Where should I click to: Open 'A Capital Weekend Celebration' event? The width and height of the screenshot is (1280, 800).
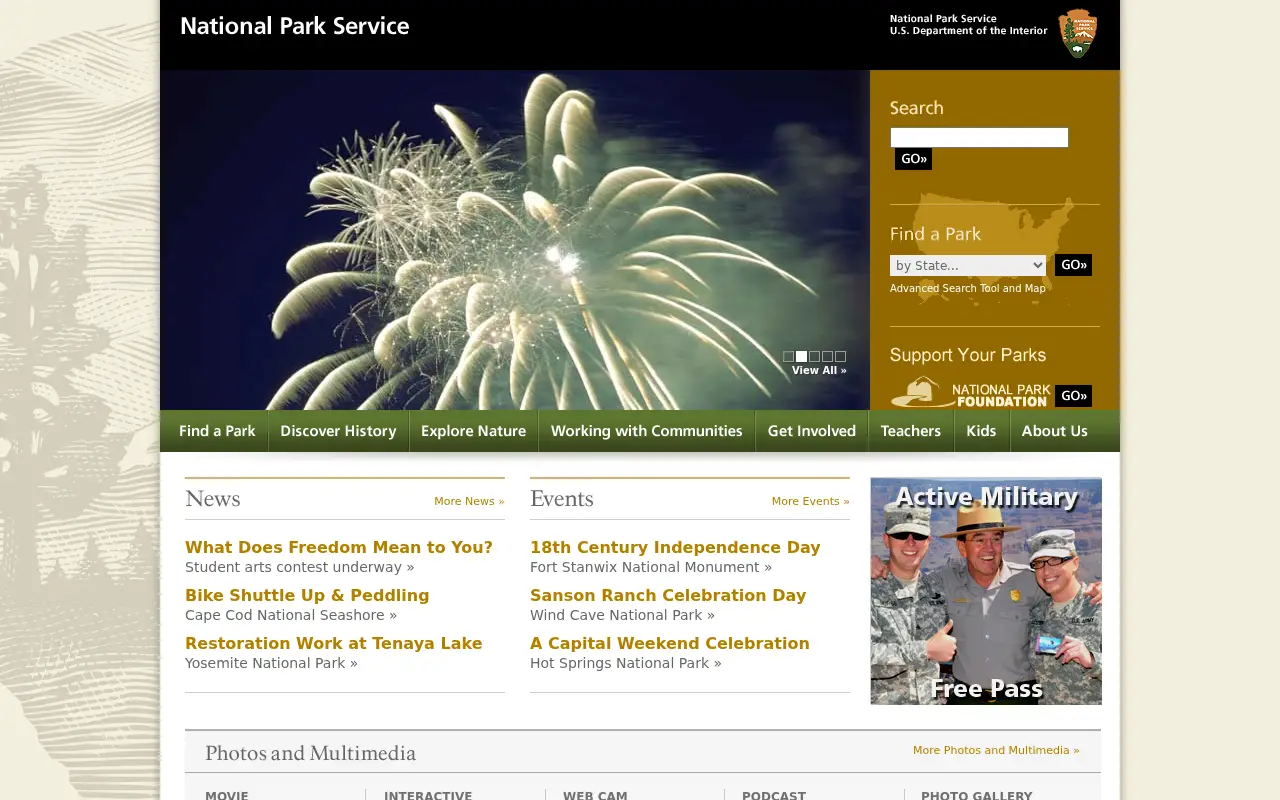[x=670, y=643]
